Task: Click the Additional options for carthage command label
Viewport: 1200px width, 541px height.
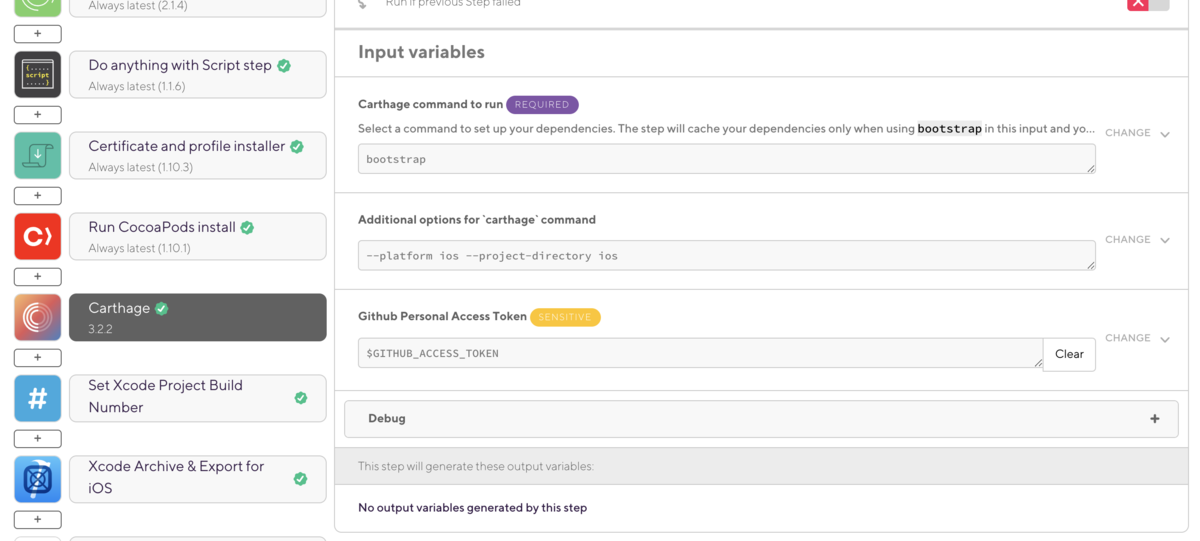Action: click(477, 220)
